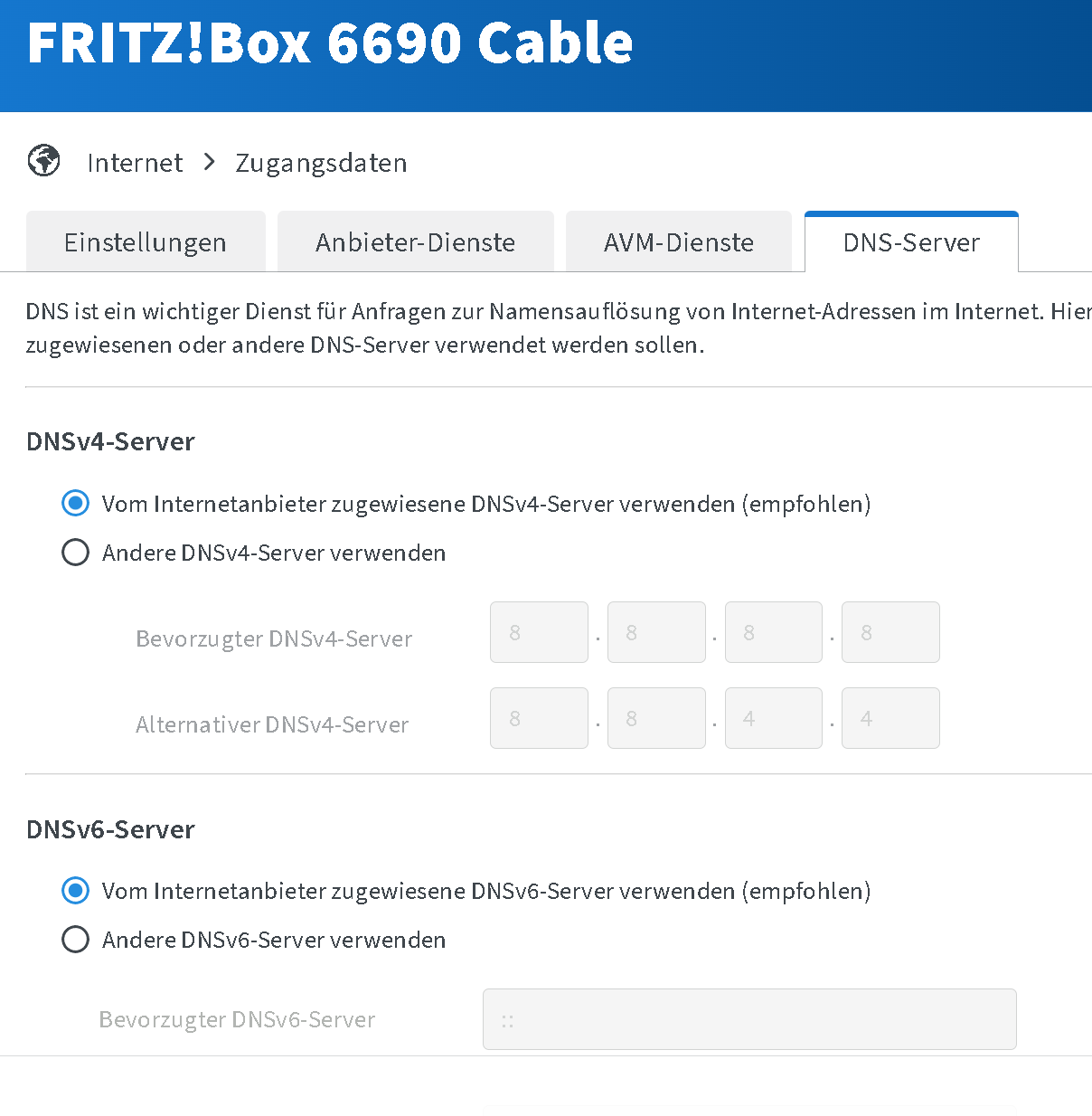Switch to the Anbieter-Dienste tab

coord(415,241)
